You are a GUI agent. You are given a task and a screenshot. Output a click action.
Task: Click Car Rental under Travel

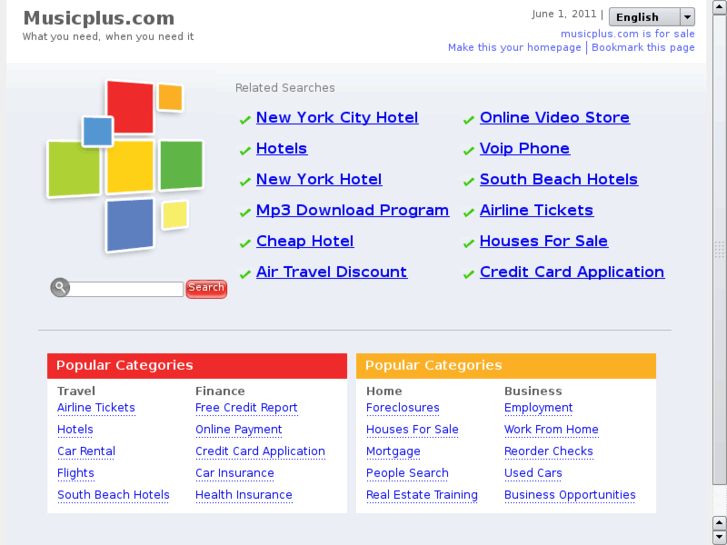86,451
